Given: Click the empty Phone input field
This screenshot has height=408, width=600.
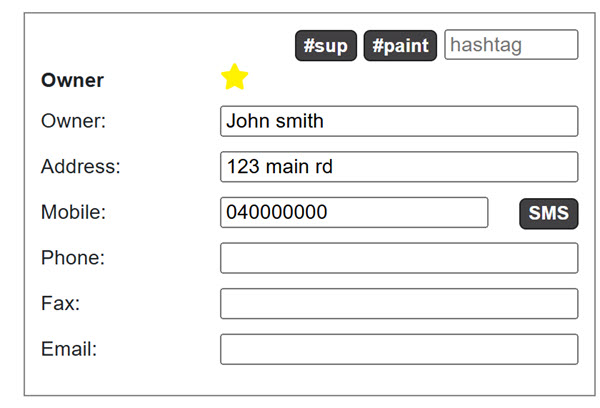Looking at the screenshot, I should point(398,258).
